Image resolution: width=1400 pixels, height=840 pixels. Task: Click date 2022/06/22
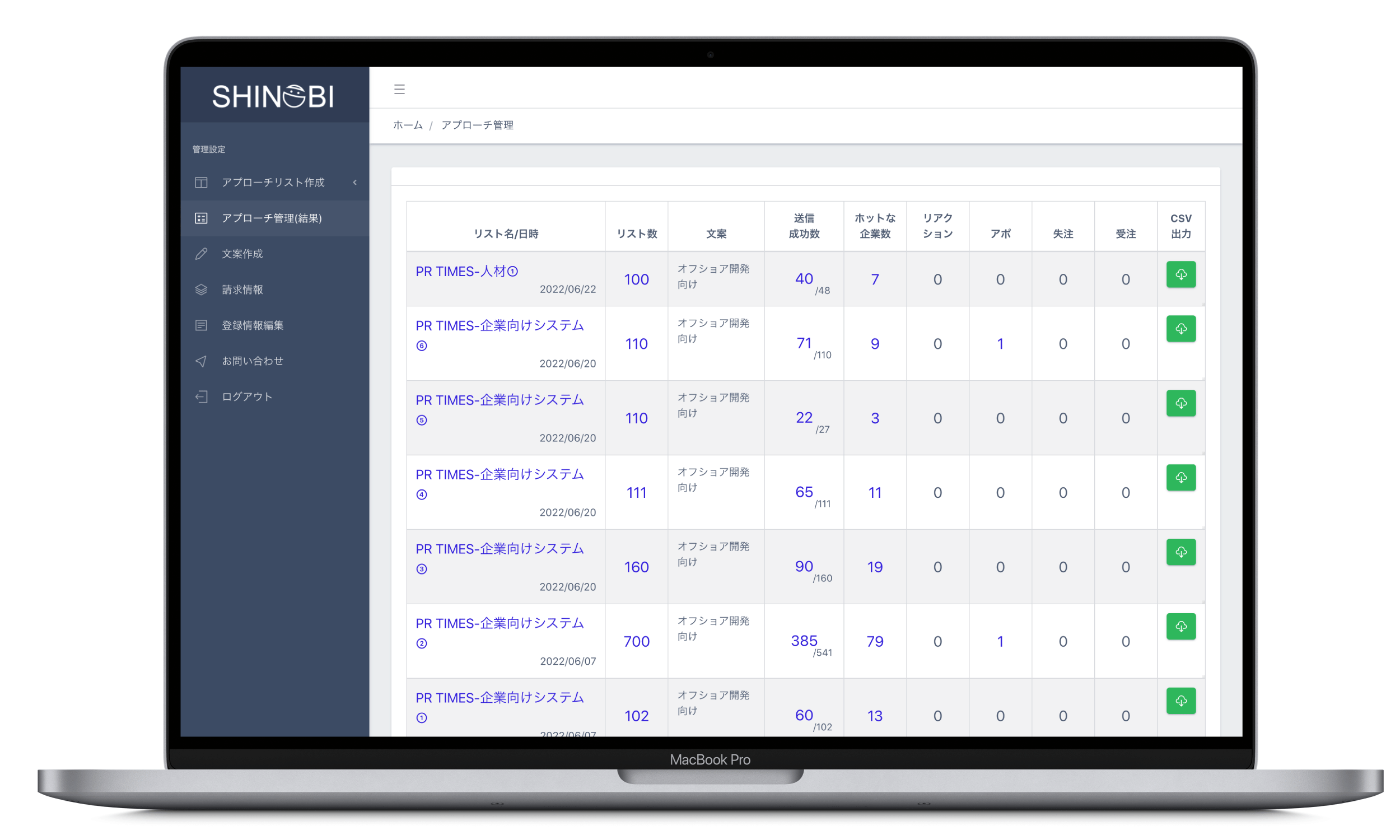click(x=567, y=290)
